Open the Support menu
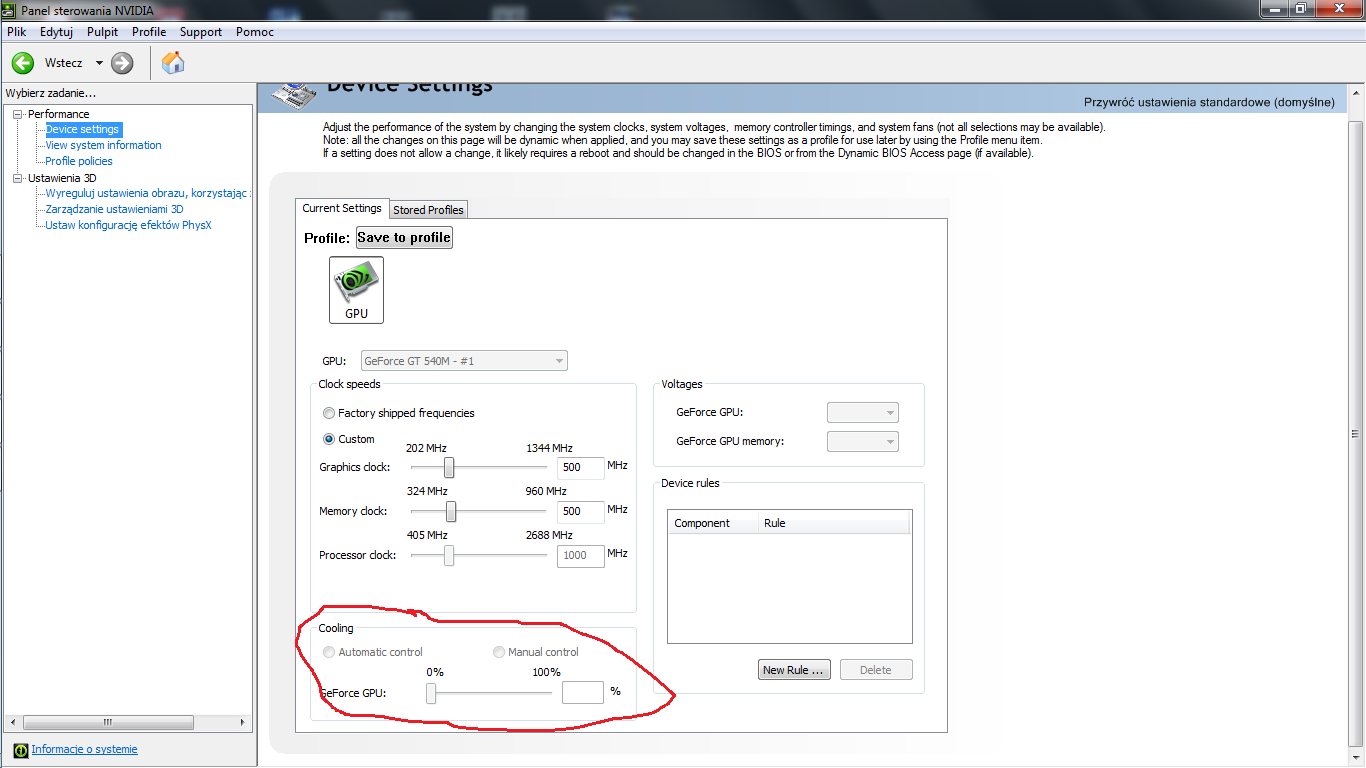The height and width of the screenshot is (768, 1366). point(201,32)
